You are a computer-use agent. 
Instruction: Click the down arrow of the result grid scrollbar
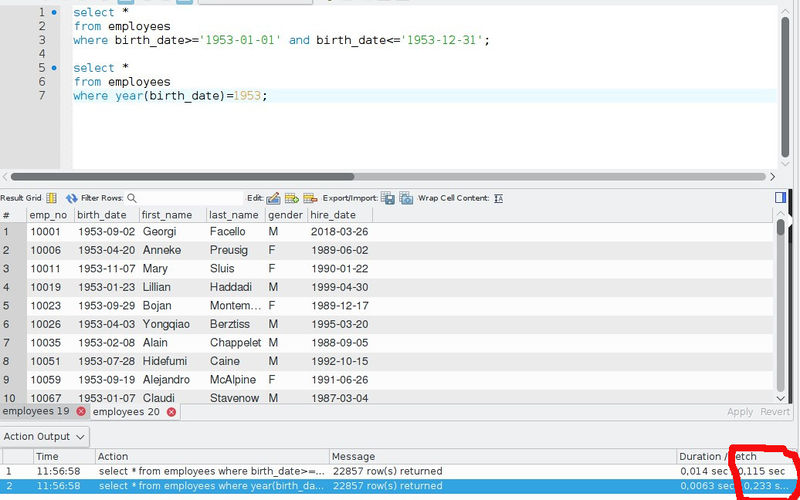pyautogui.click(x=780, y=398)
